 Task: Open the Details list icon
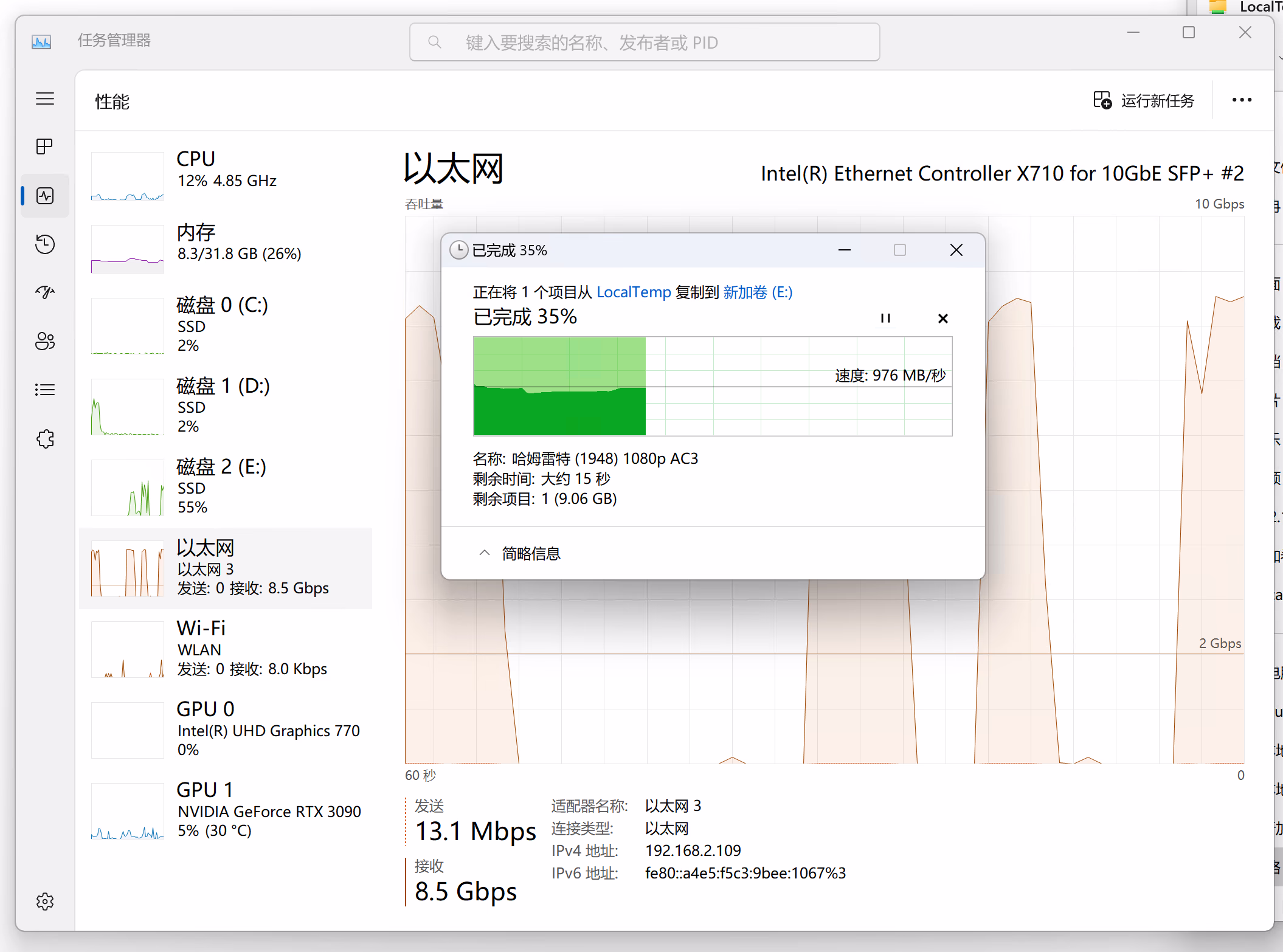(x=45, y=390)
